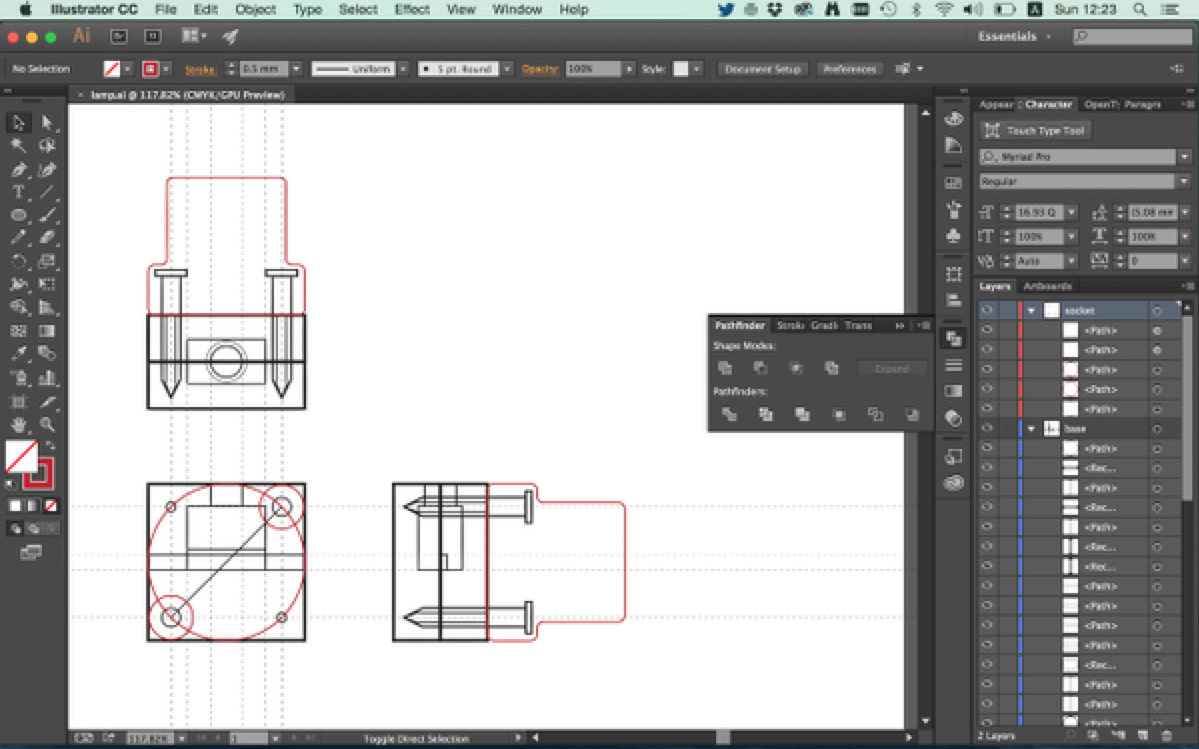The width and height of the screenshot is (1199, 749).
Task: Click the Eyedropper tool
Action: (x=18, y=354)
